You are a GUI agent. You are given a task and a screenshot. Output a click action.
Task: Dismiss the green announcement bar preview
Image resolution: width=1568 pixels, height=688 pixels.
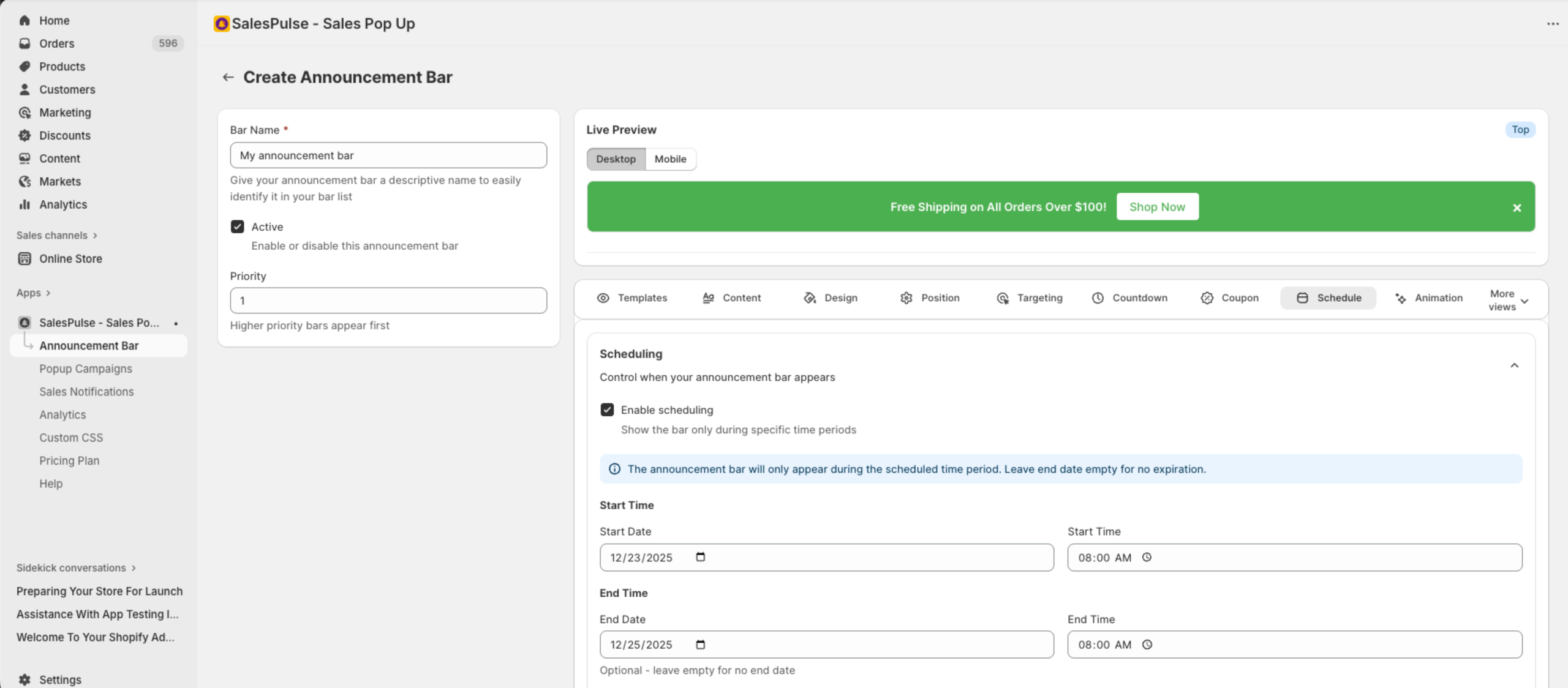[x=1517, y=208]
